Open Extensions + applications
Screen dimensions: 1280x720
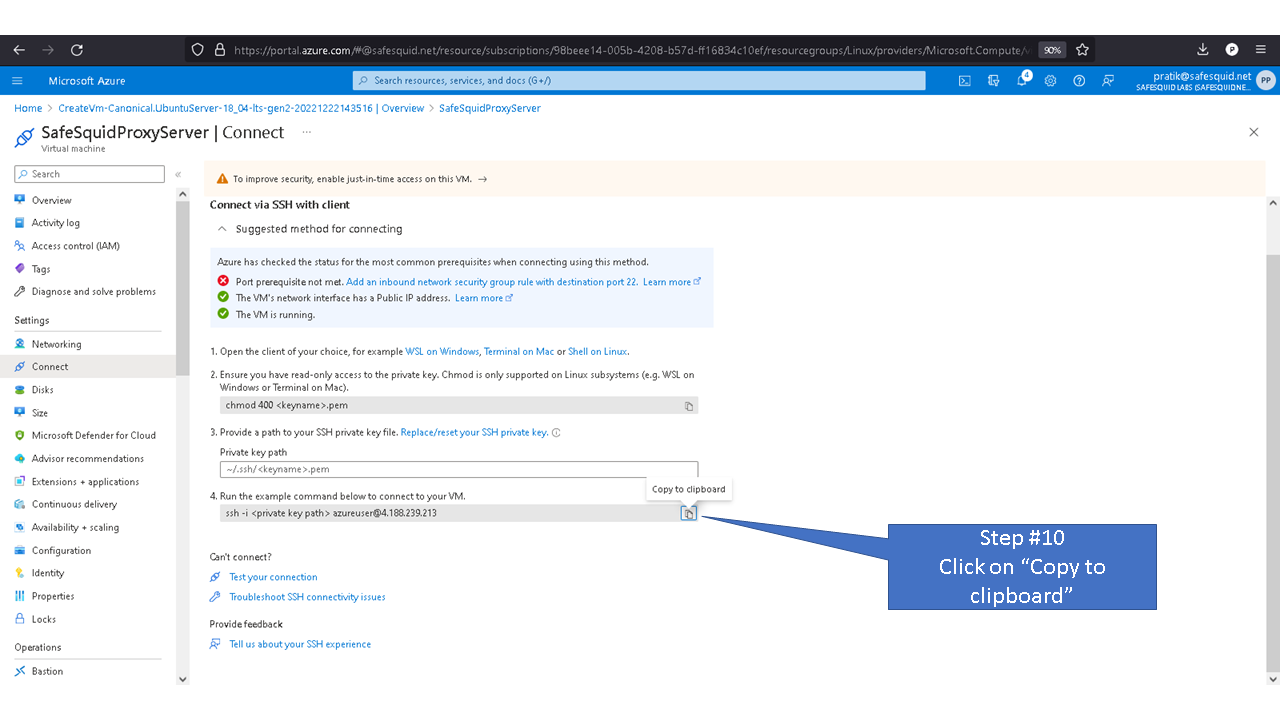point(85,482)
